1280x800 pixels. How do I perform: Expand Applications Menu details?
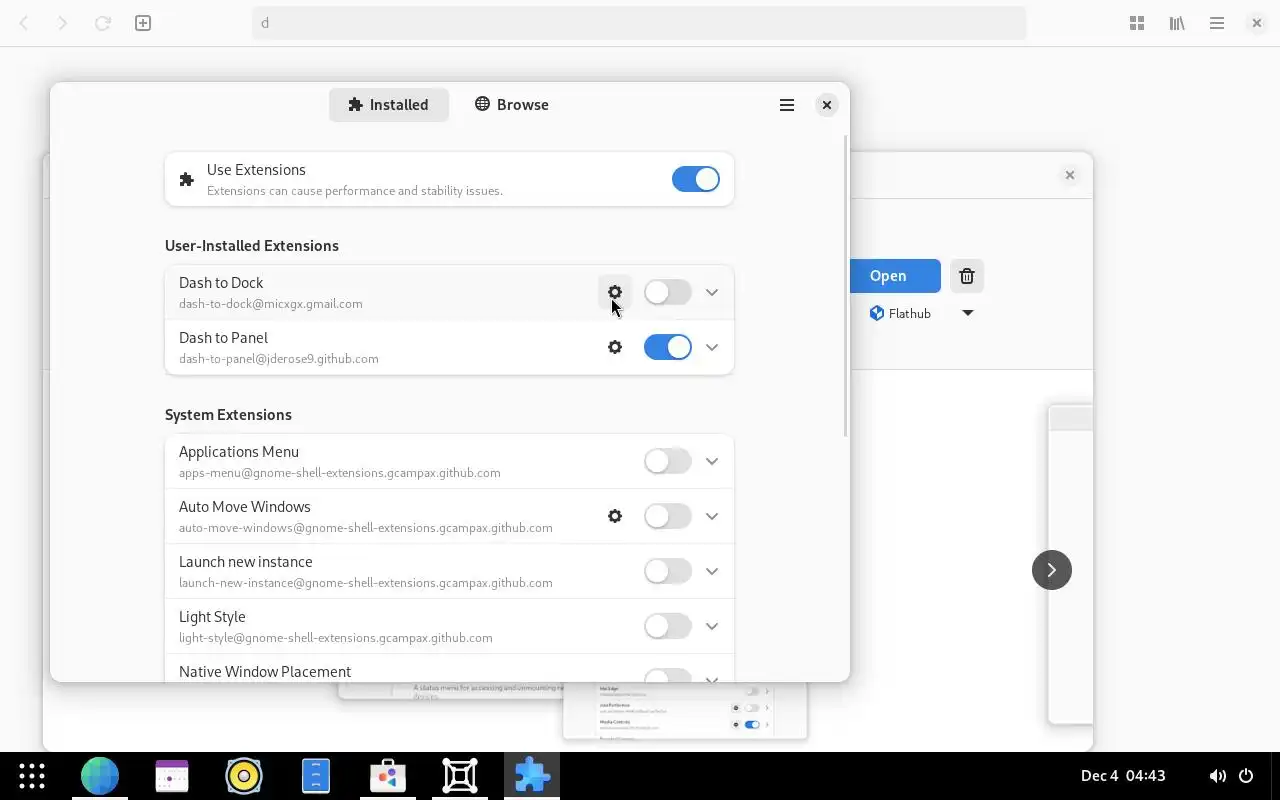pyautogui.click(x=712, y=461)
